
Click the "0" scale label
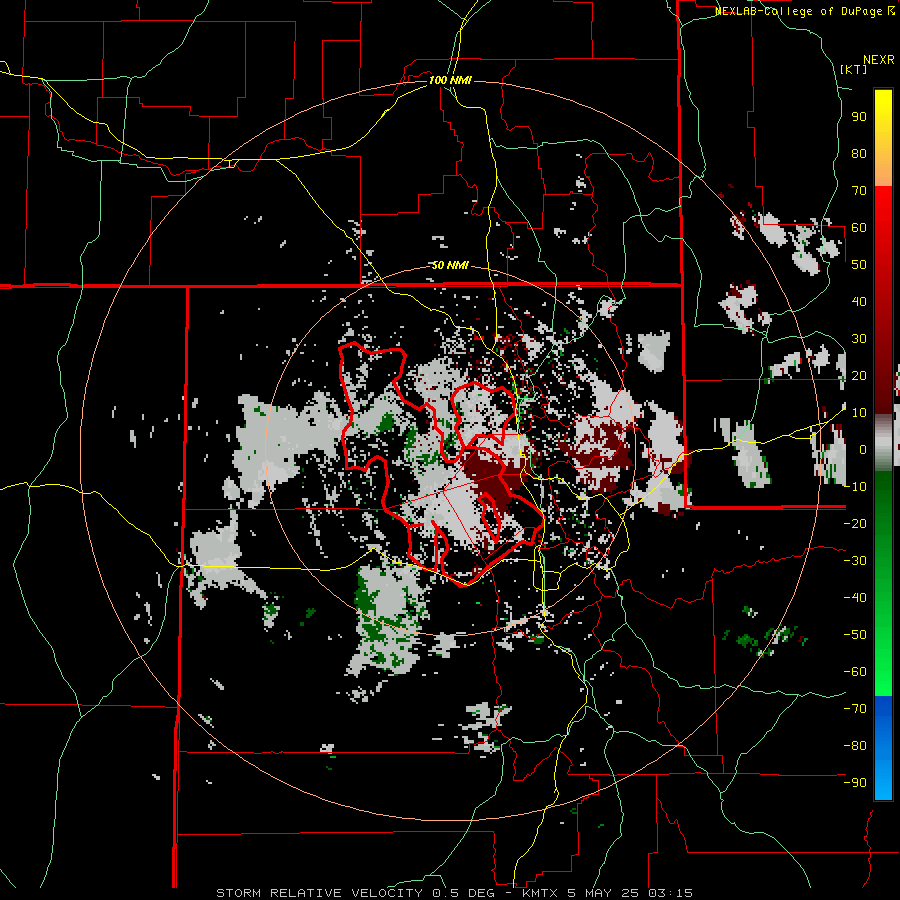[863, 449]
